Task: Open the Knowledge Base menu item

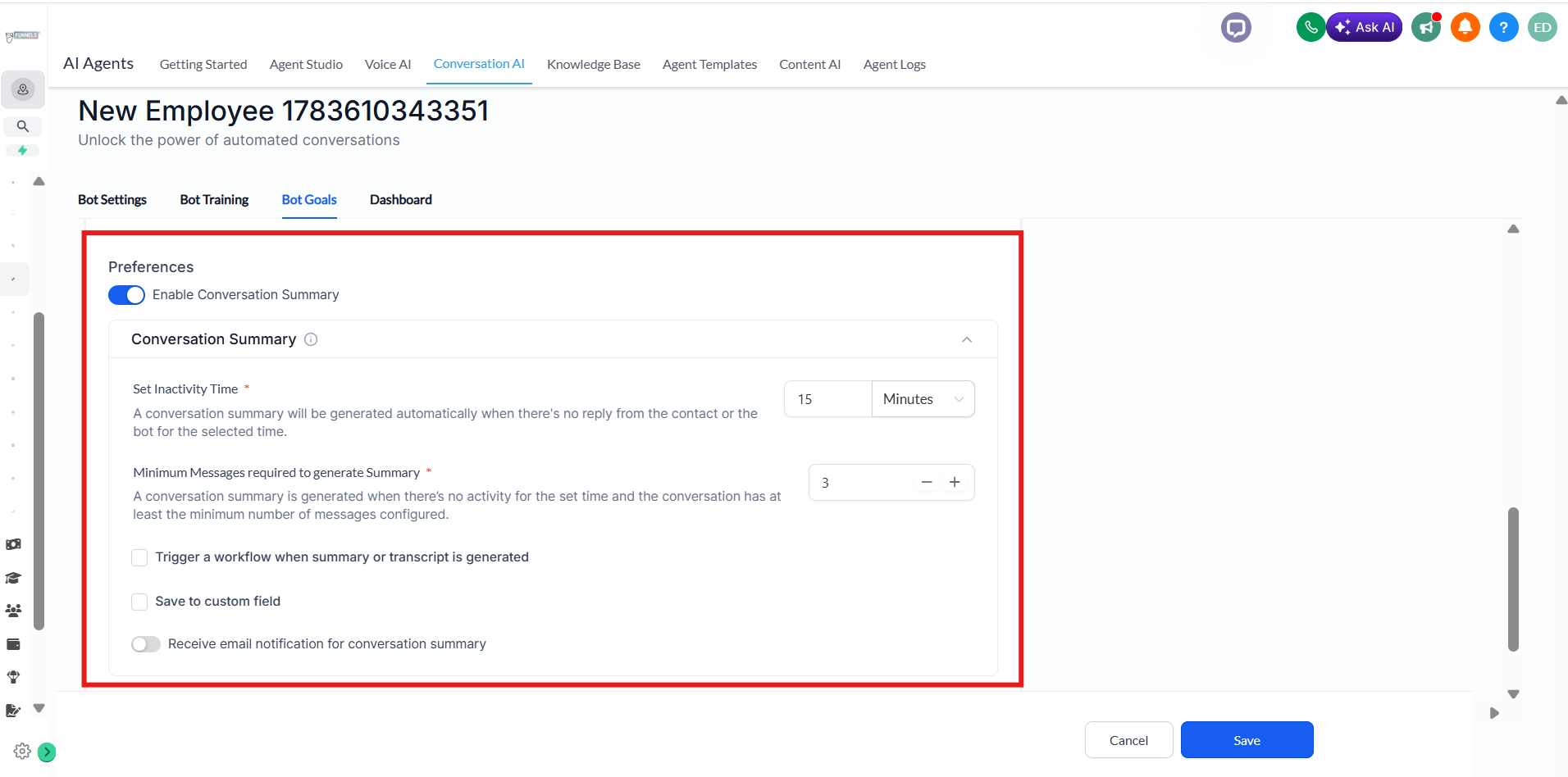Action: pos(594,64)
